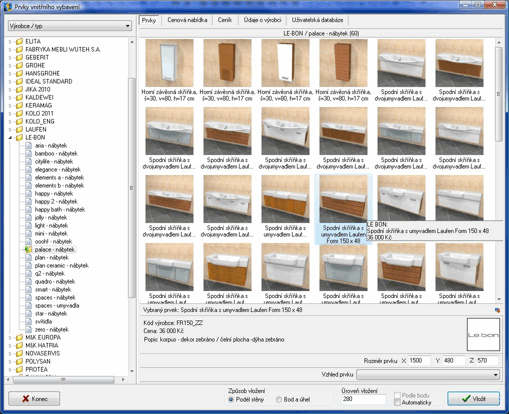509x414 pixels.
Task: Select the JIKA 2010 folder icon
Action: tap(19, 89)
